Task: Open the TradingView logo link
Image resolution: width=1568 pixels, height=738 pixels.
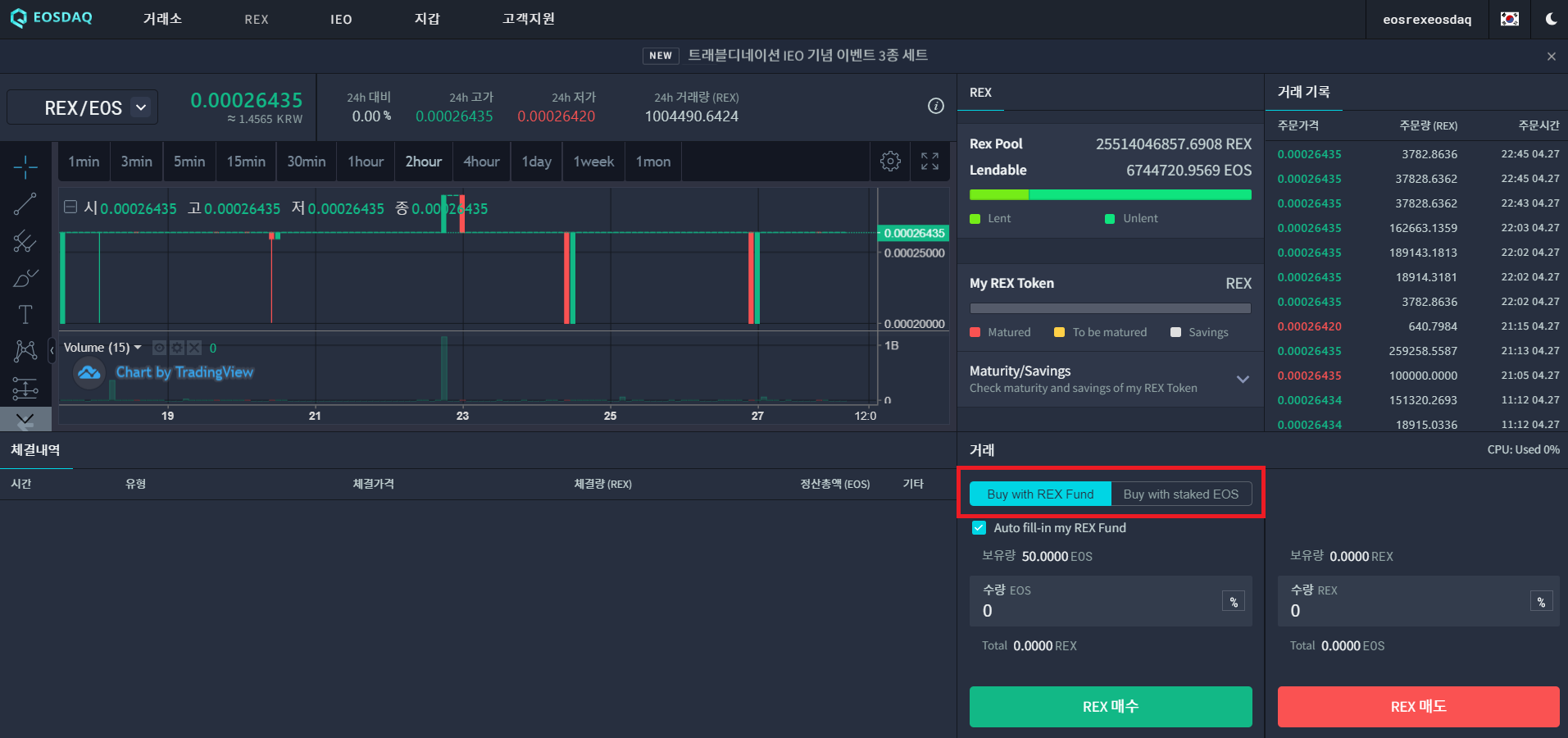Action: (x=89, y=373)
